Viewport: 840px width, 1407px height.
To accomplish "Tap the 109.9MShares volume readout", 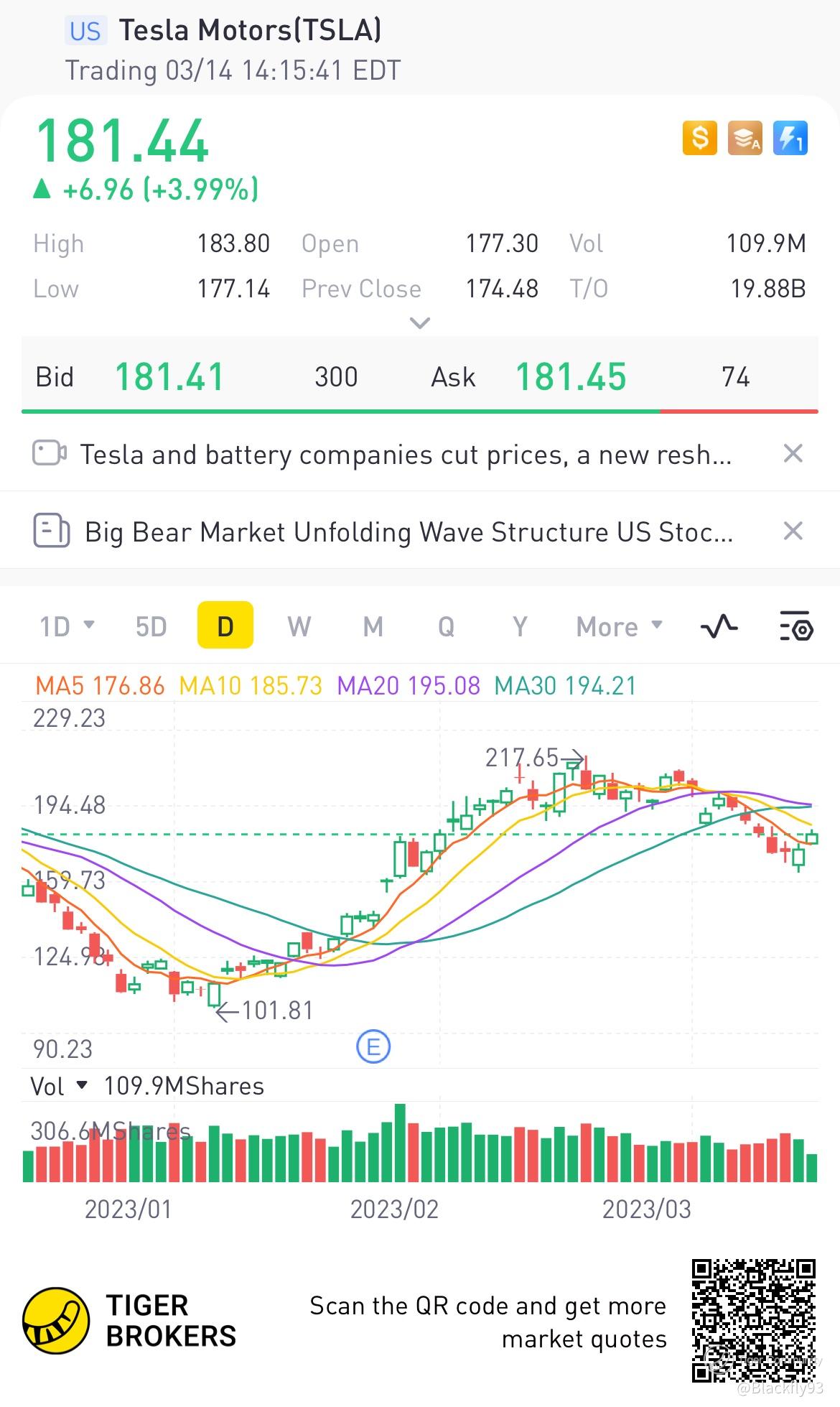I will [x=184, y=1086].
